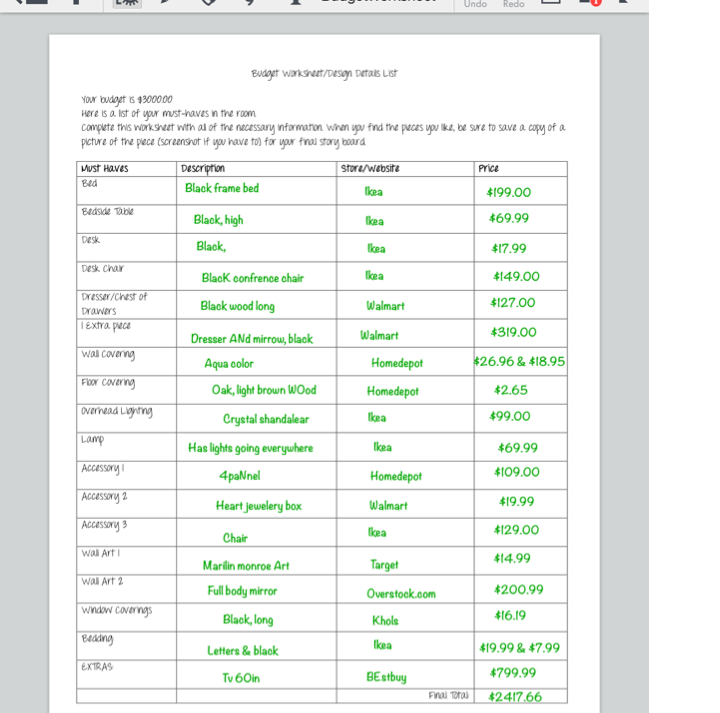This screenshot has height=713, width=720.
Task: Select the 'Heart jewelery box' text
Action: (x=258, y=506)
